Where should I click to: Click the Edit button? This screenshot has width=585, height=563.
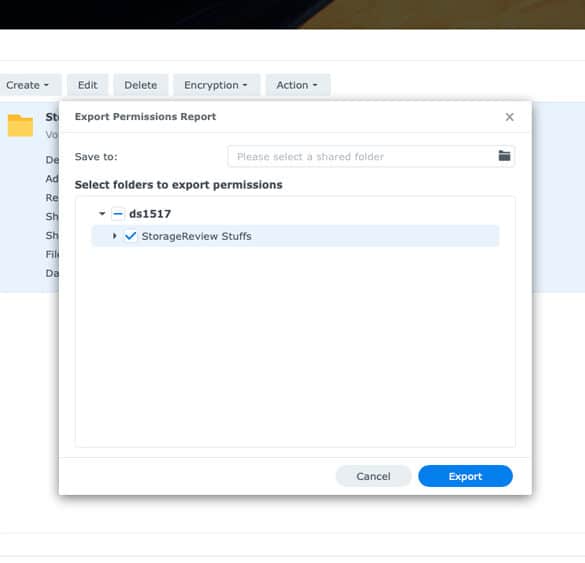(x=87, y=85)
